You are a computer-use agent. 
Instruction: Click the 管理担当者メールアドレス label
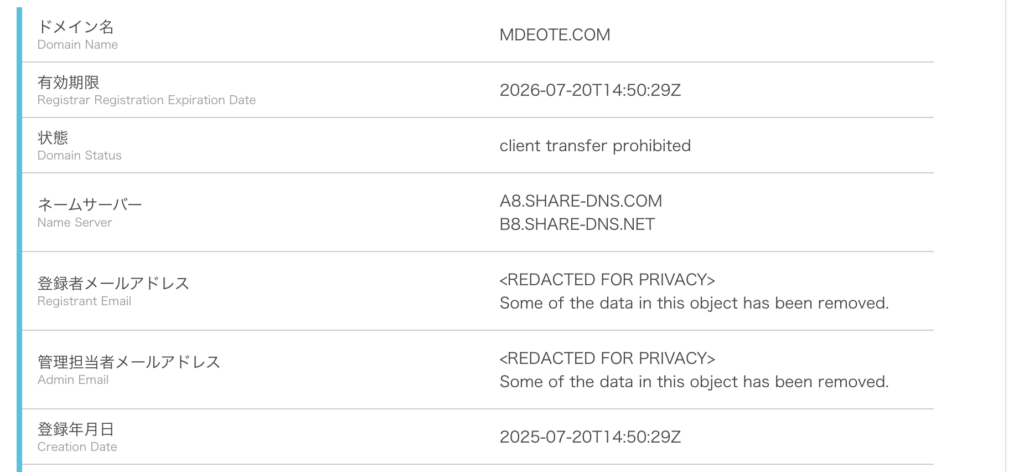coord(129,362)
